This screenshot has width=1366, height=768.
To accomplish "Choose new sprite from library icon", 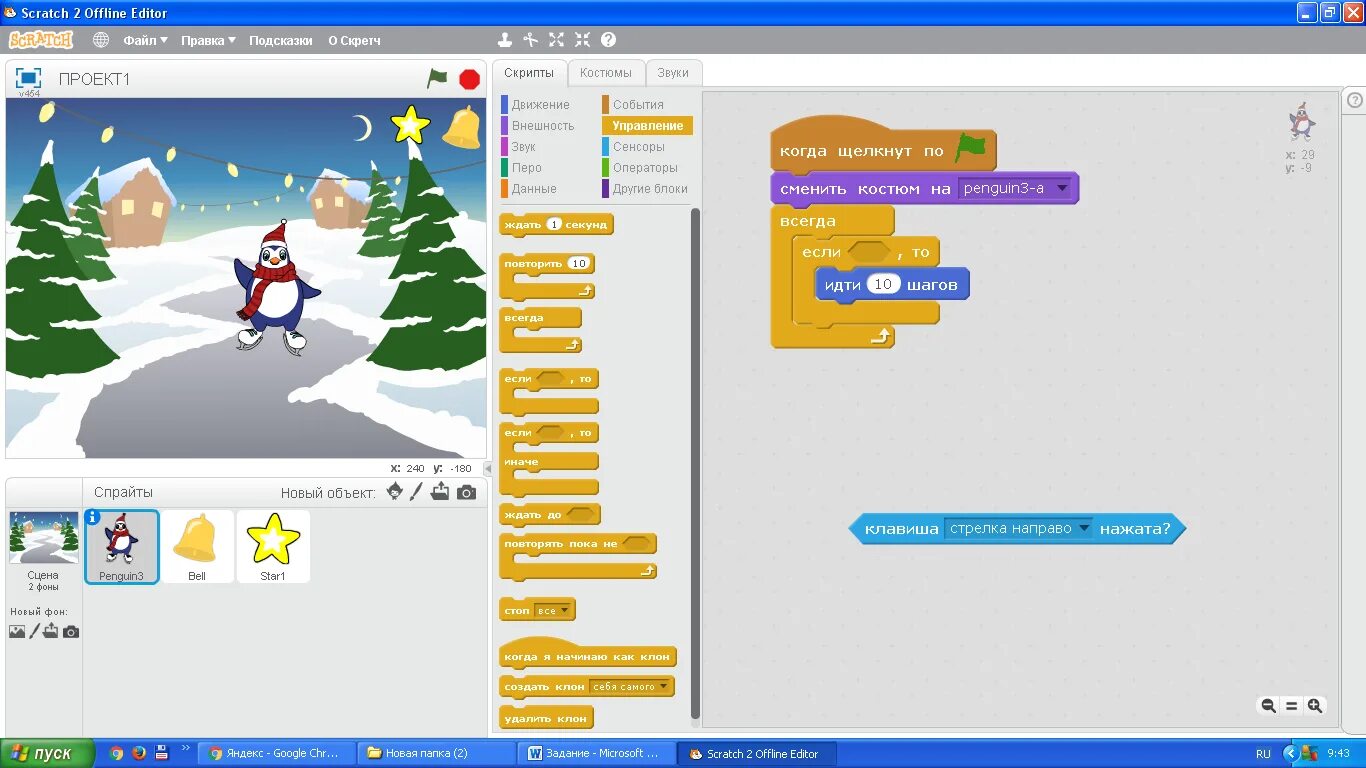I will click(395, 492).
